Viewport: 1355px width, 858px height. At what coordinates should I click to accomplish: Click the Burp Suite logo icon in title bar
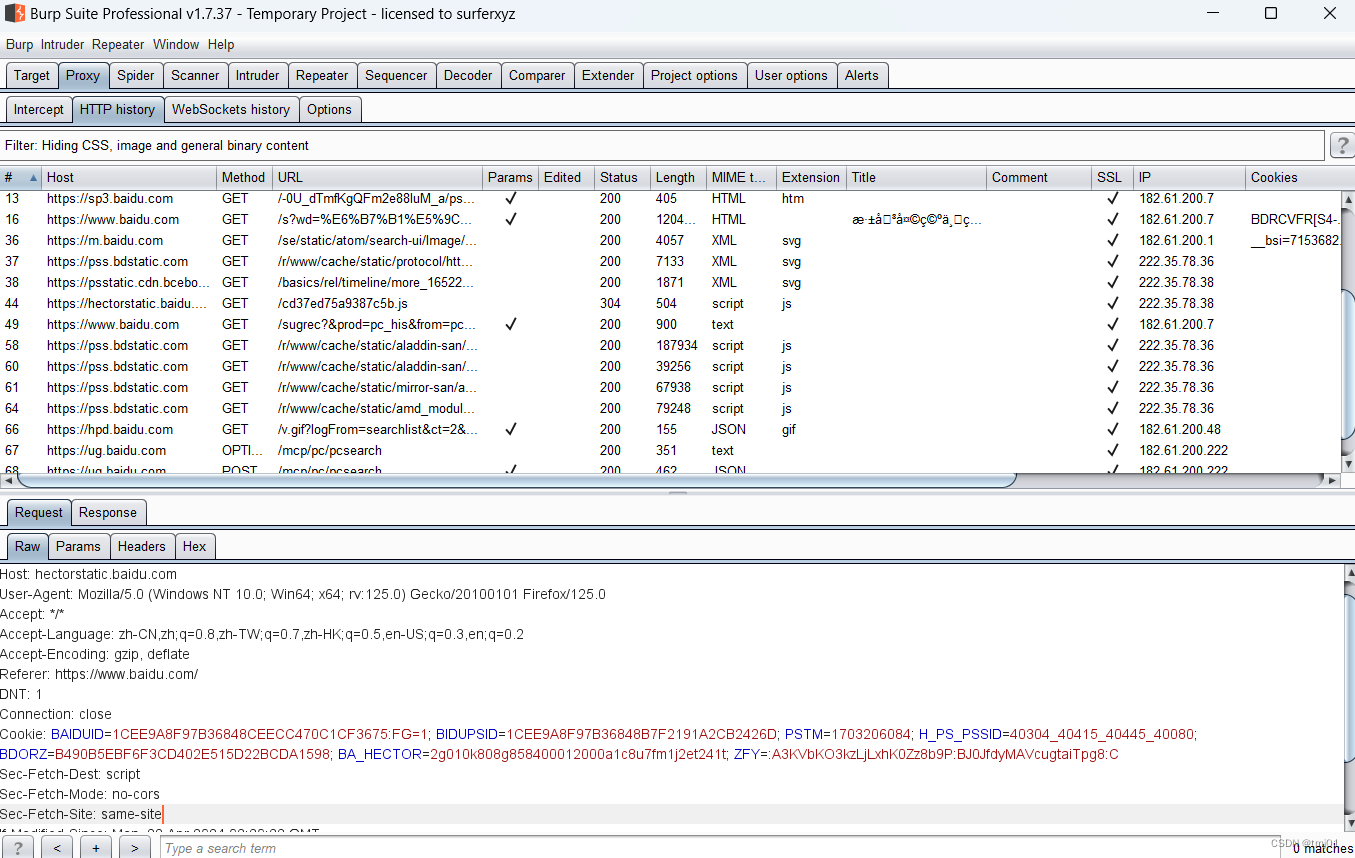click(14, 14)
